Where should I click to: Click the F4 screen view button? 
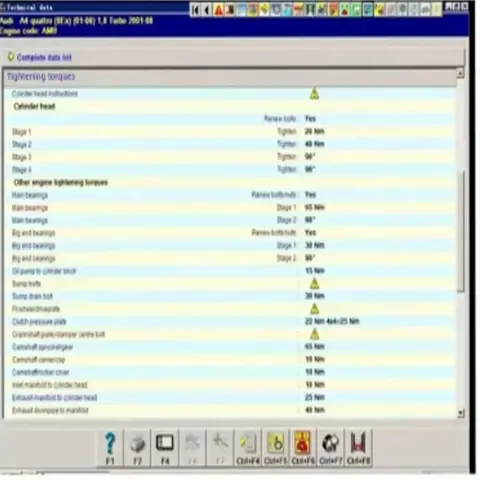click(x=165, y=448)
